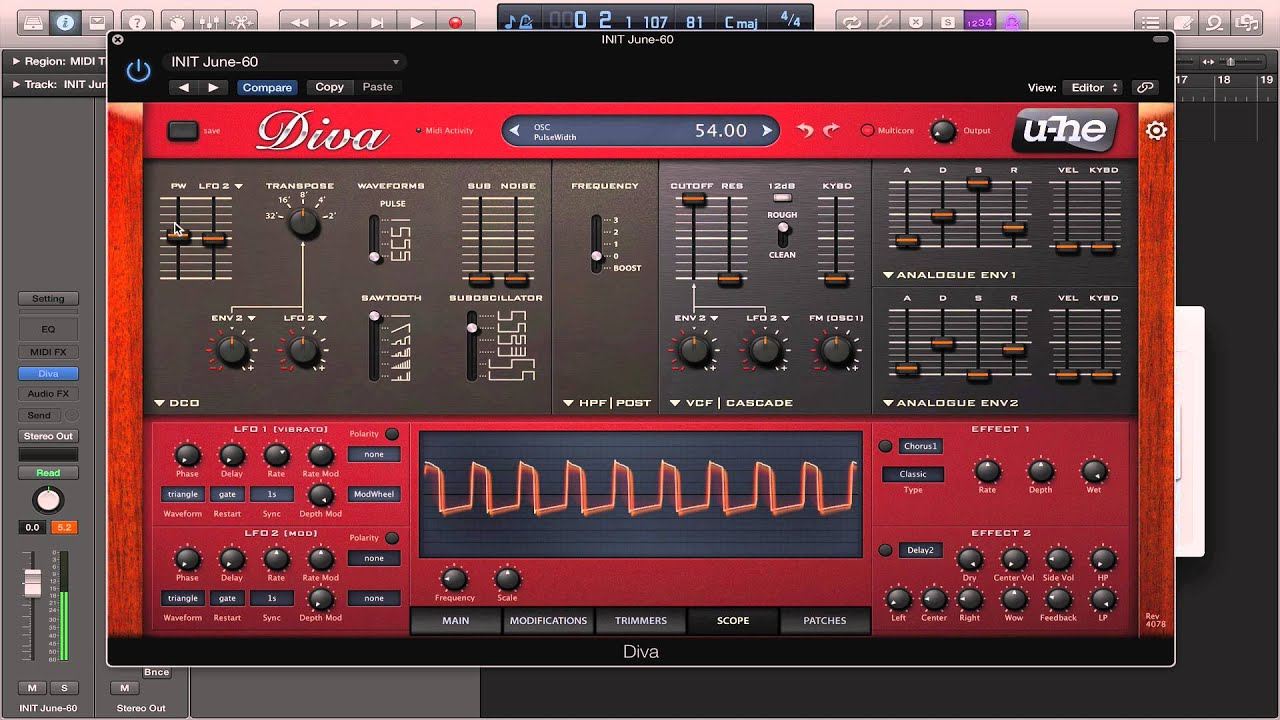Expand the ANALOGUE ENV2 module menu
The width and height of the screenshot is (1280, 720).
pos(949,403)
